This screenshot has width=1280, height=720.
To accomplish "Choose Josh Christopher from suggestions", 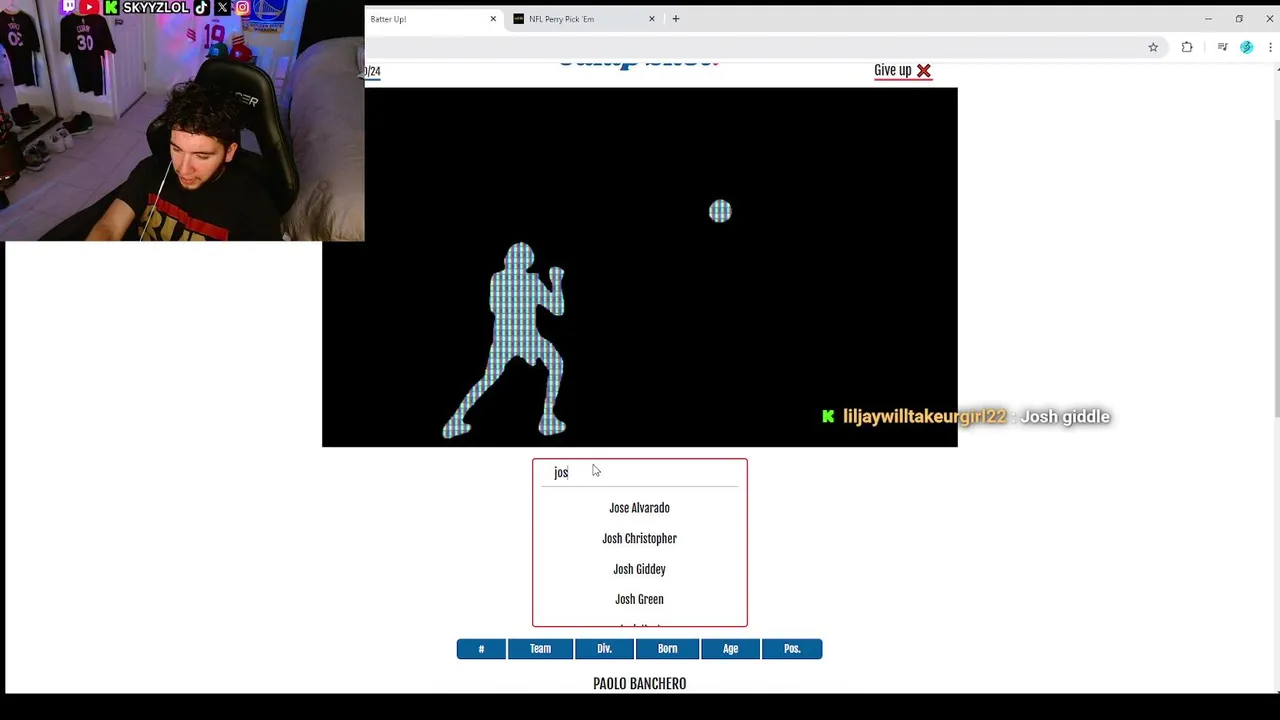I will coord(639,538).
